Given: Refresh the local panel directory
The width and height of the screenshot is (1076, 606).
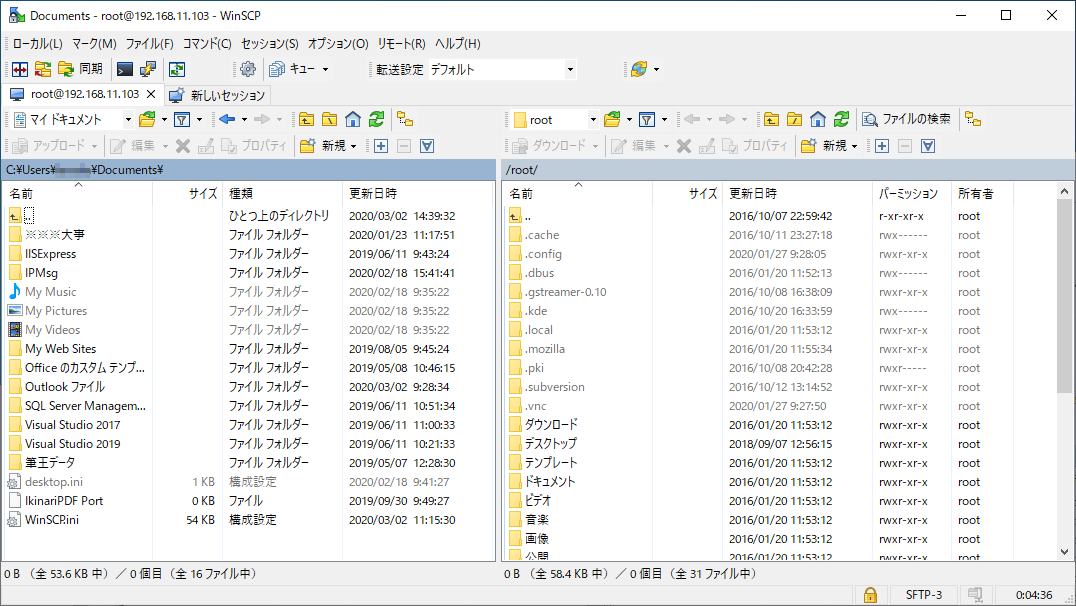Looking at the screenshot, I should (x=376, y=119).
